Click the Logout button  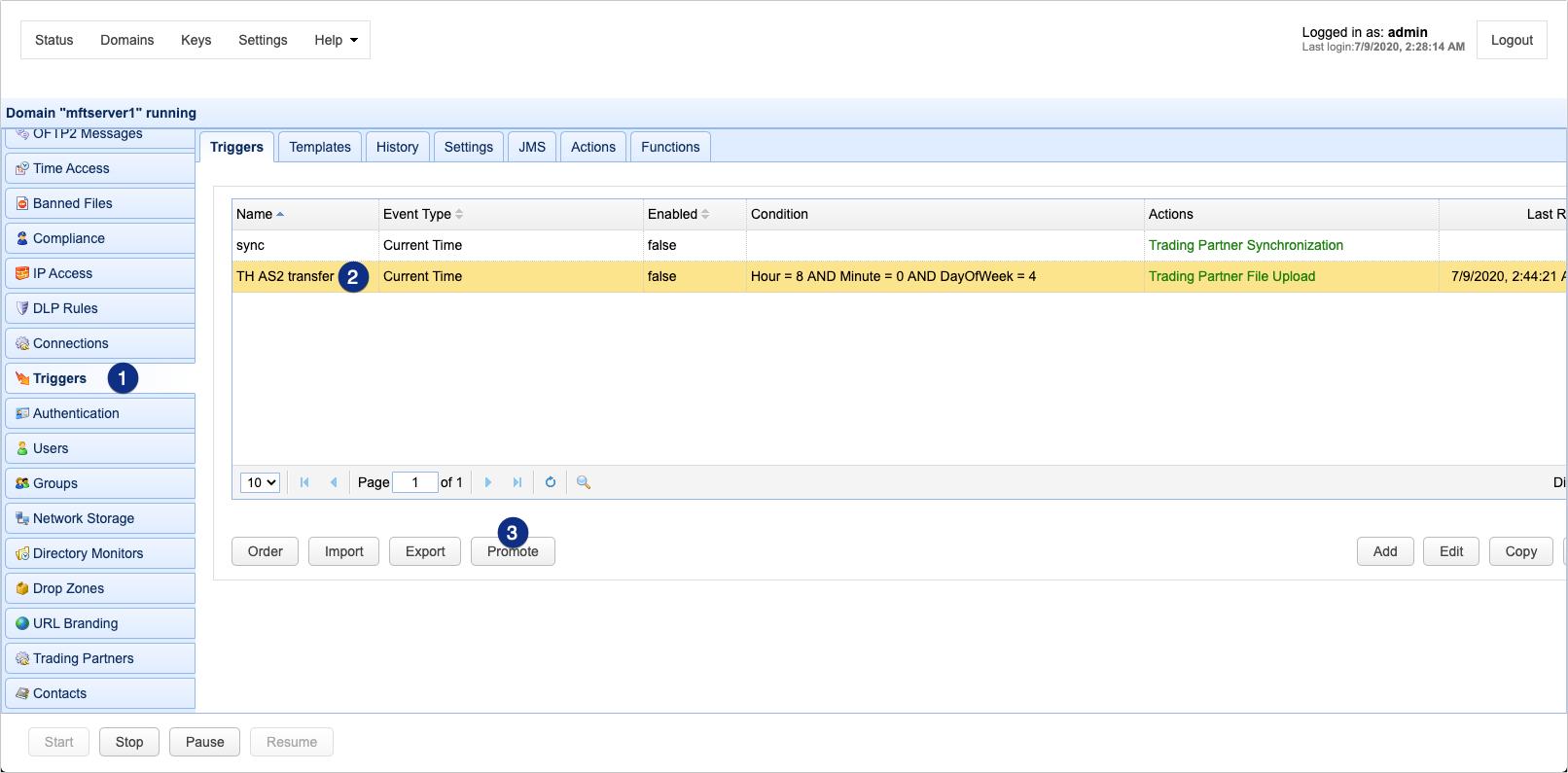(x=1512, y=40)
